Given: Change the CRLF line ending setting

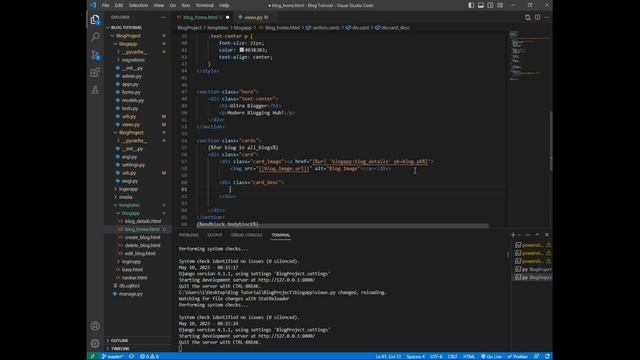Looking at the screenshot, I should coord(452,356).
